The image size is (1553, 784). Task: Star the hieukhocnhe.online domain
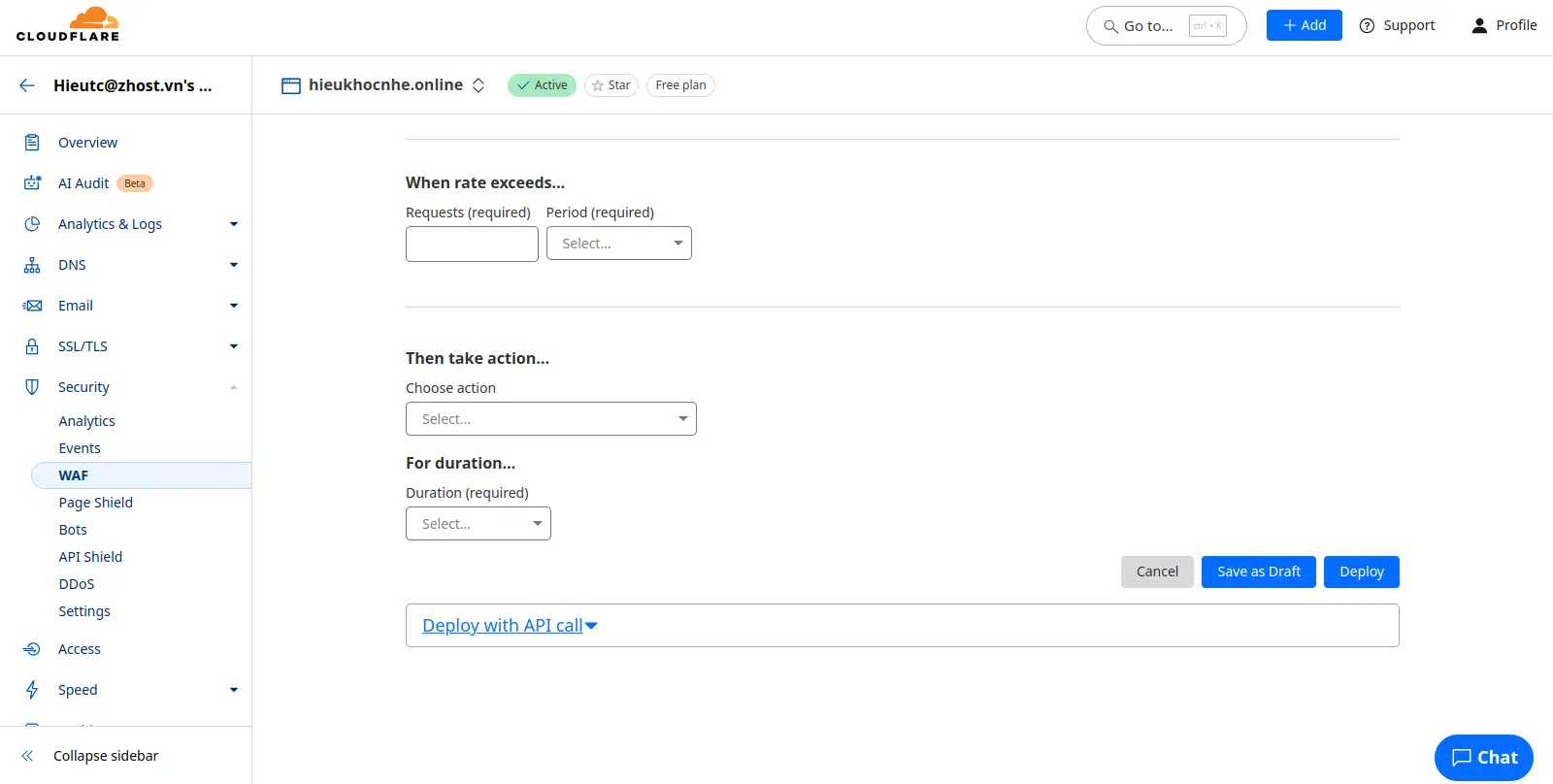tap(611, 85)
